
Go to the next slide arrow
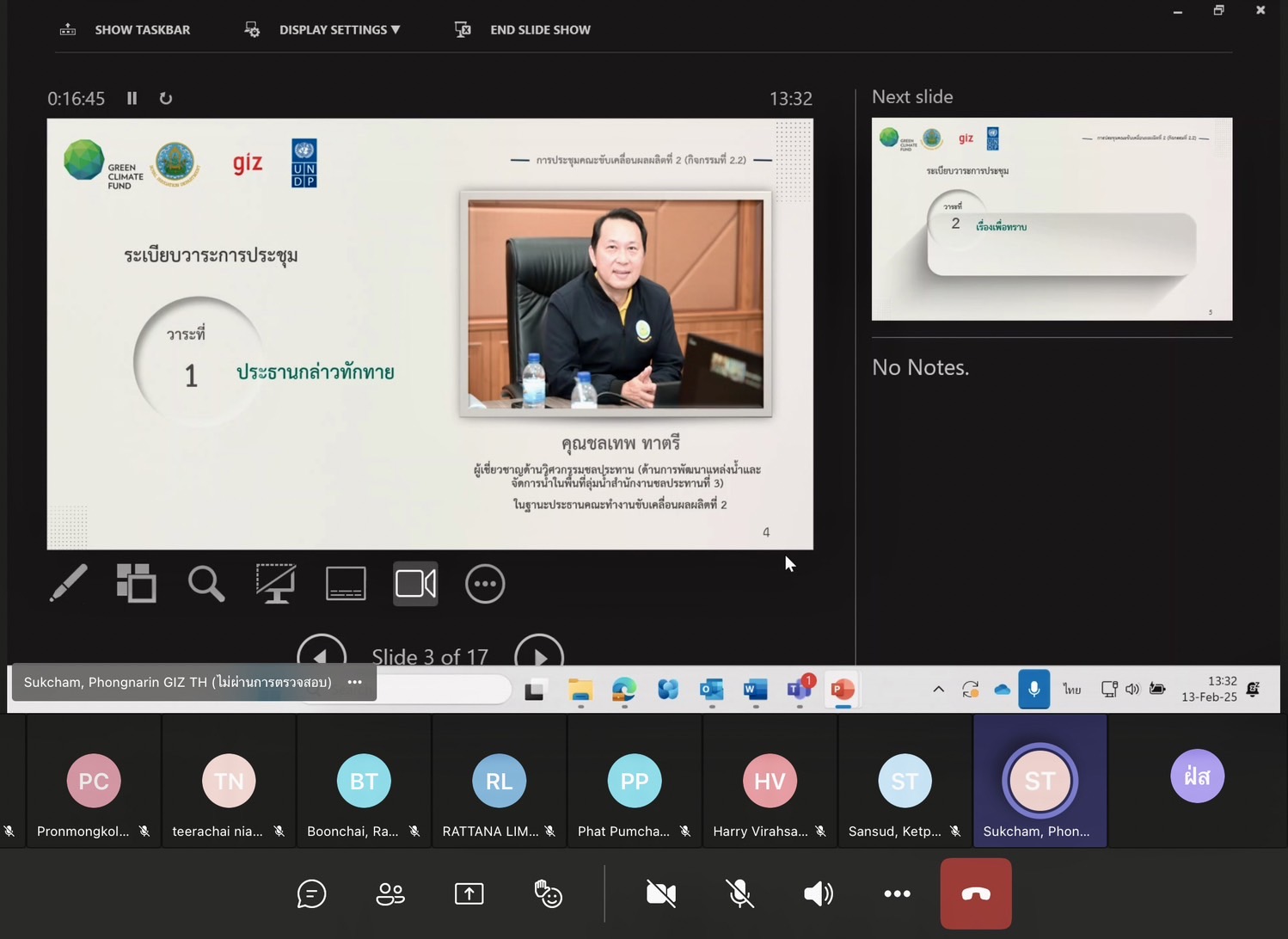[x=539, y=655]
